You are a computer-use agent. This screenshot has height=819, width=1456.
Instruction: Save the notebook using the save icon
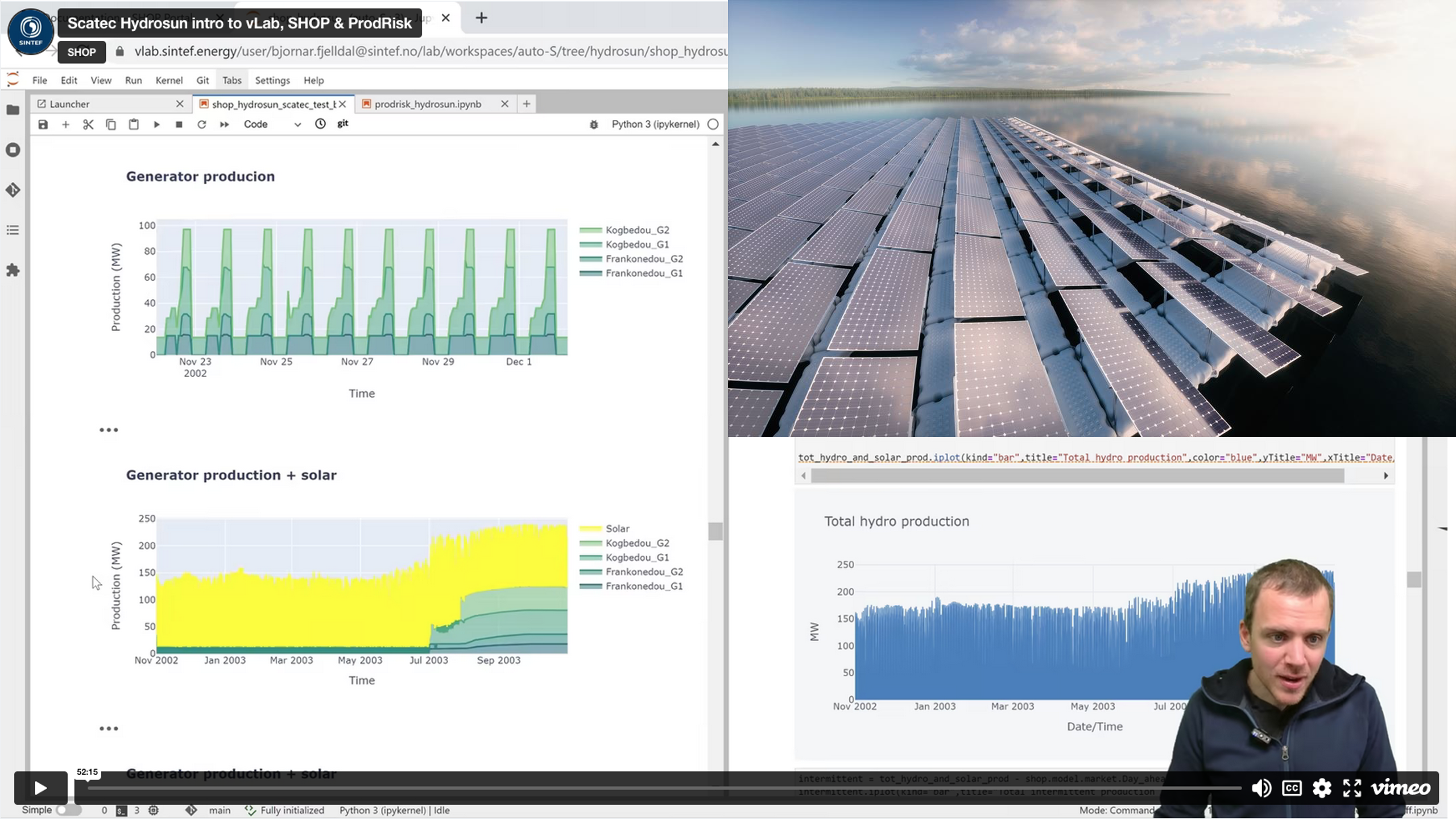pos(43,124)
